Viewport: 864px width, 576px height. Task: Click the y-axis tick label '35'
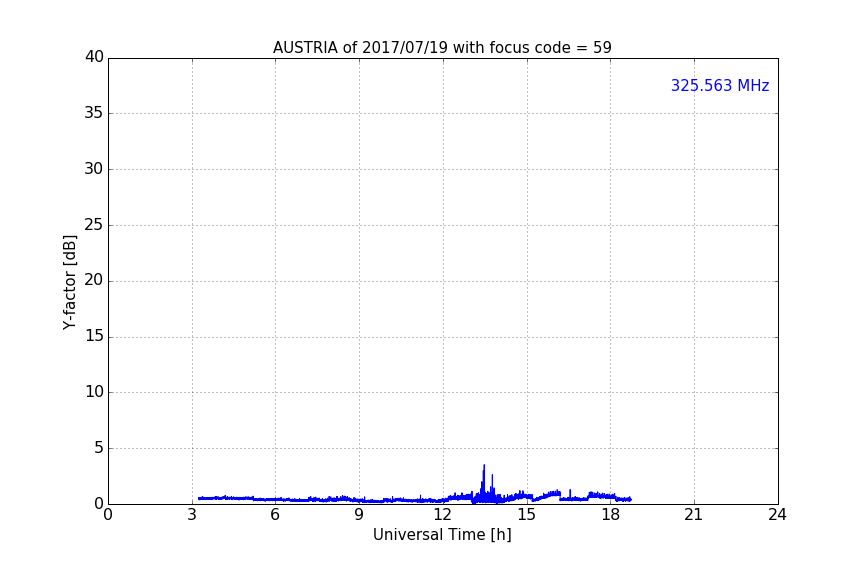click(94, 113)
